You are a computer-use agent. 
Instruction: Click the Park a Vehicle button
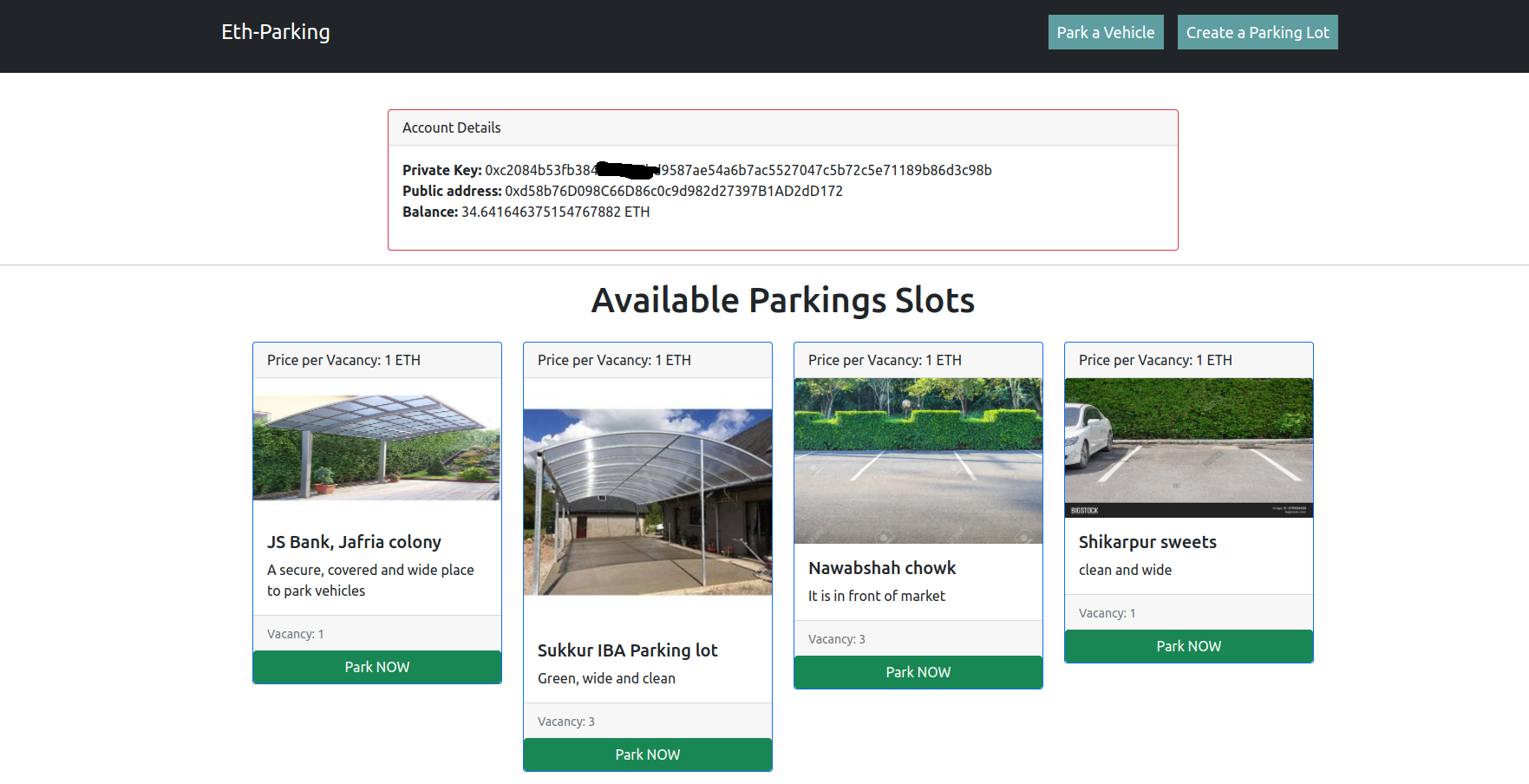coord(1105,31)
